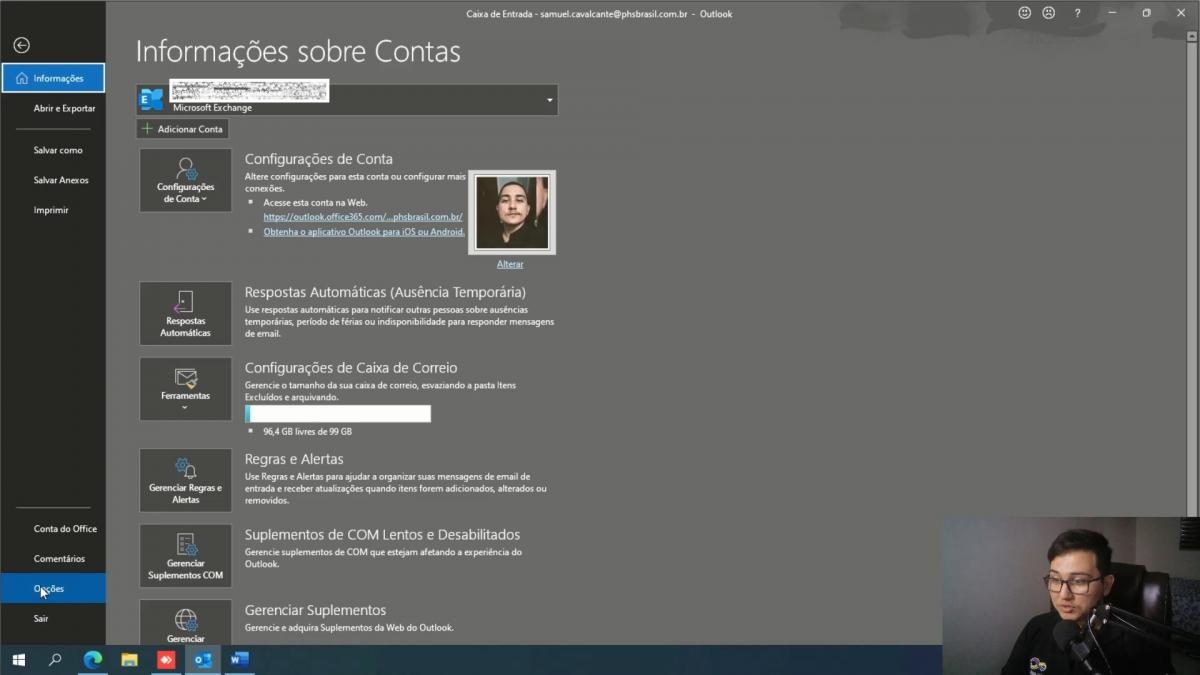Open link for Outlook iOS or Android app

click(x=364, y=231)
